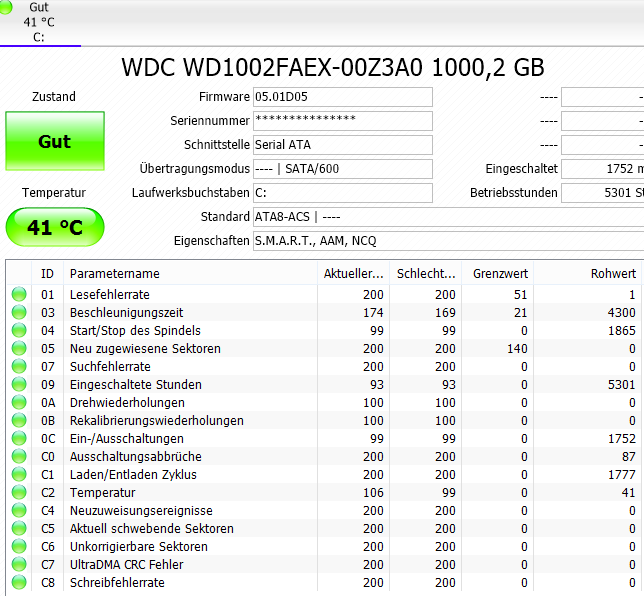Viewport: 644px width, 596px height.
Task: Click the Eigenschaften field with S.M.A.R.T., AAM, NCQ
Action: 448,241
